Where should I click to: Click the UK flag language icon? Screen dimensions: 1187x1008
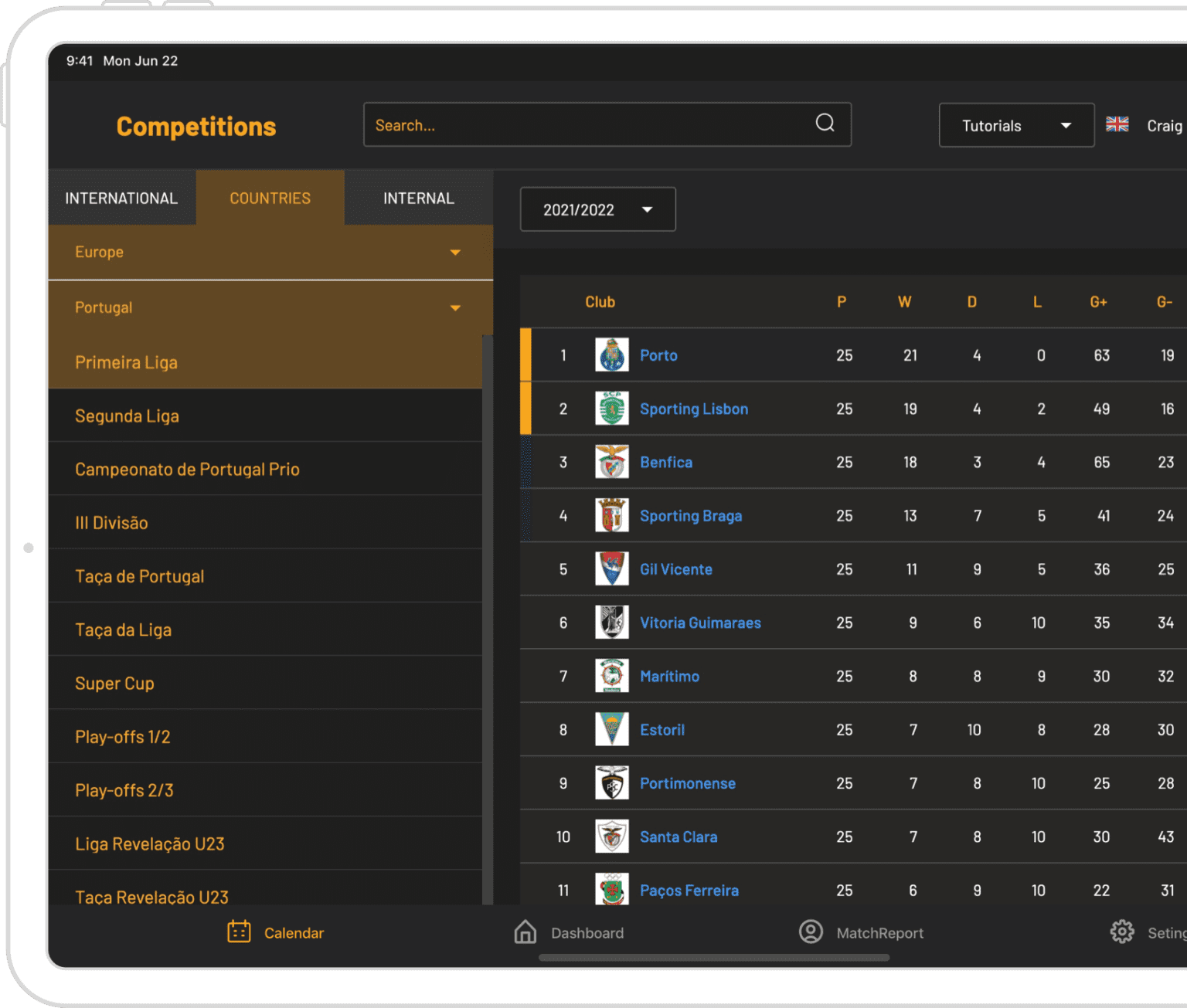pyautogui.click(x=1117, y=124)
